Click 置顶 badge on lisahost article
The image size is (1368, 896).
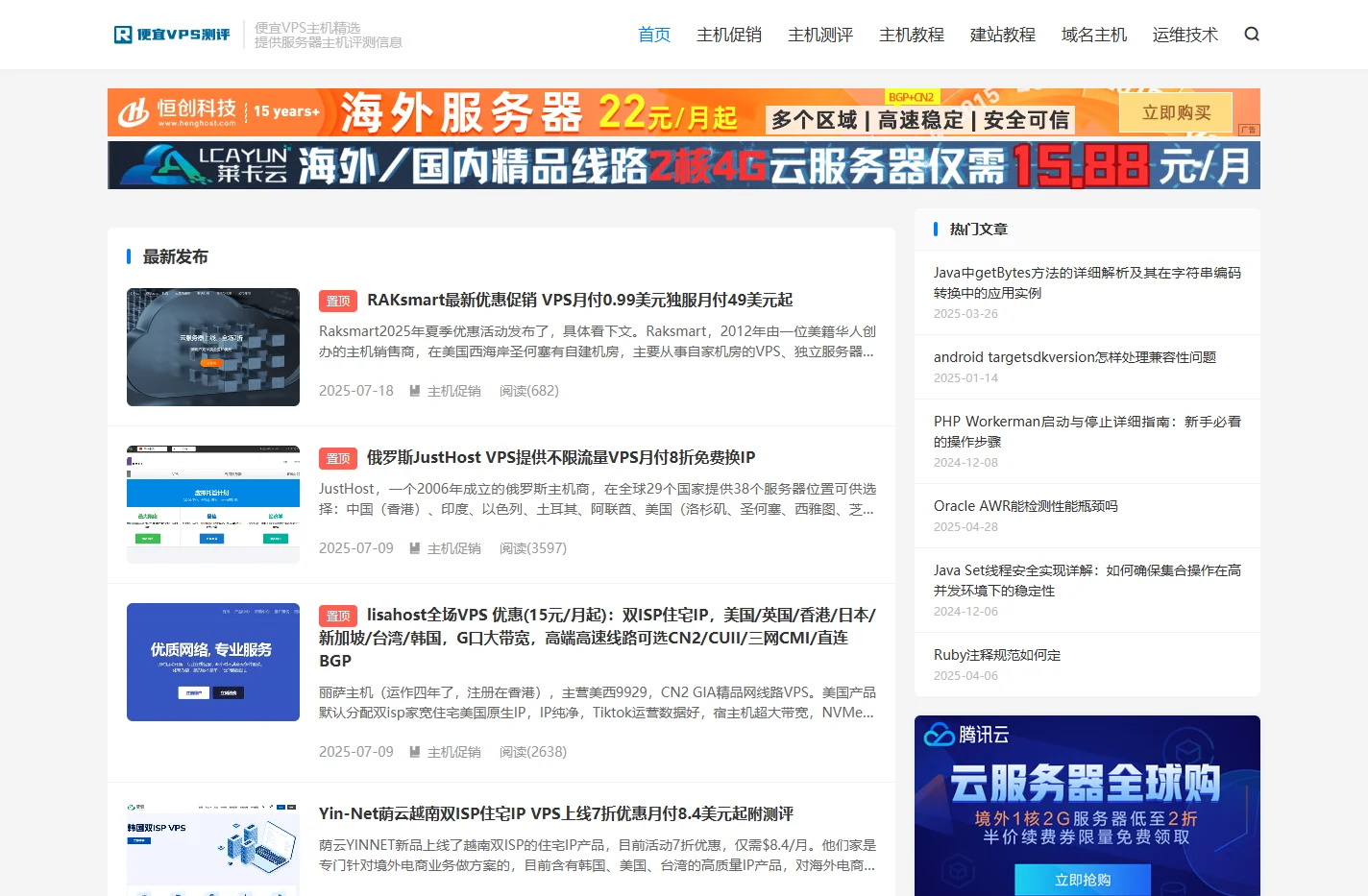tap(338, 616)
